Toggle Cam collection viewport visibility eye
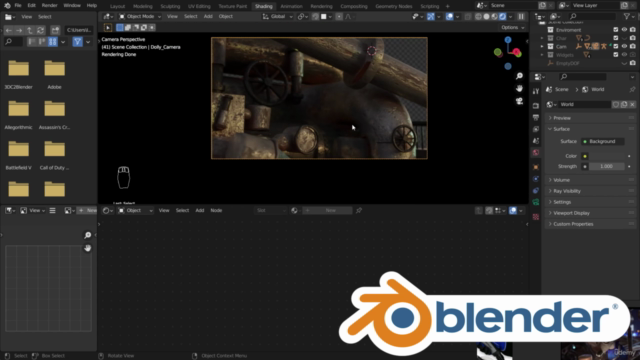Screen dimensions: 640x360 (624, 46)
